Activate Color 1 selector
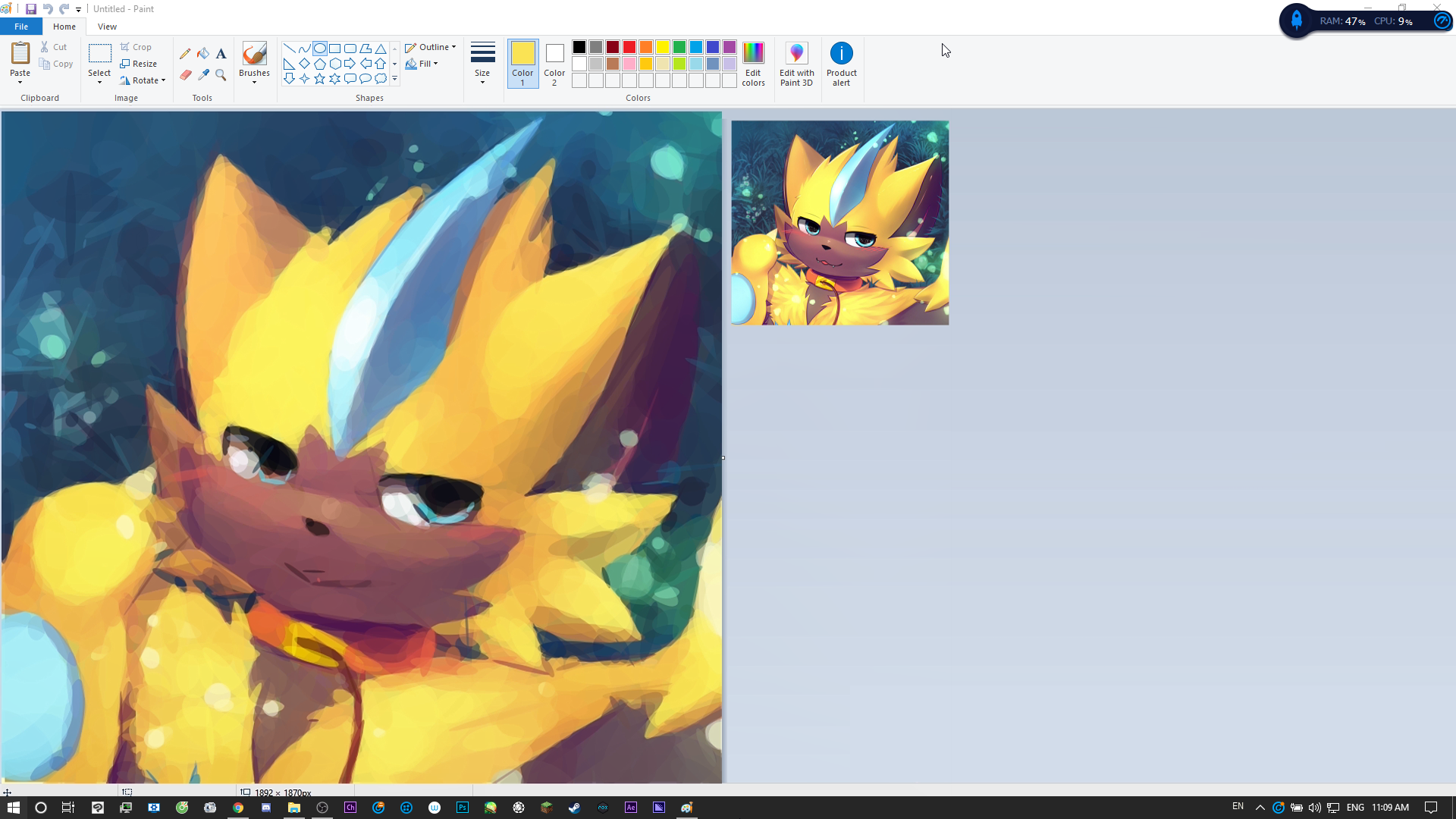Screen dimensions: 1456x819 click(522, 64)
